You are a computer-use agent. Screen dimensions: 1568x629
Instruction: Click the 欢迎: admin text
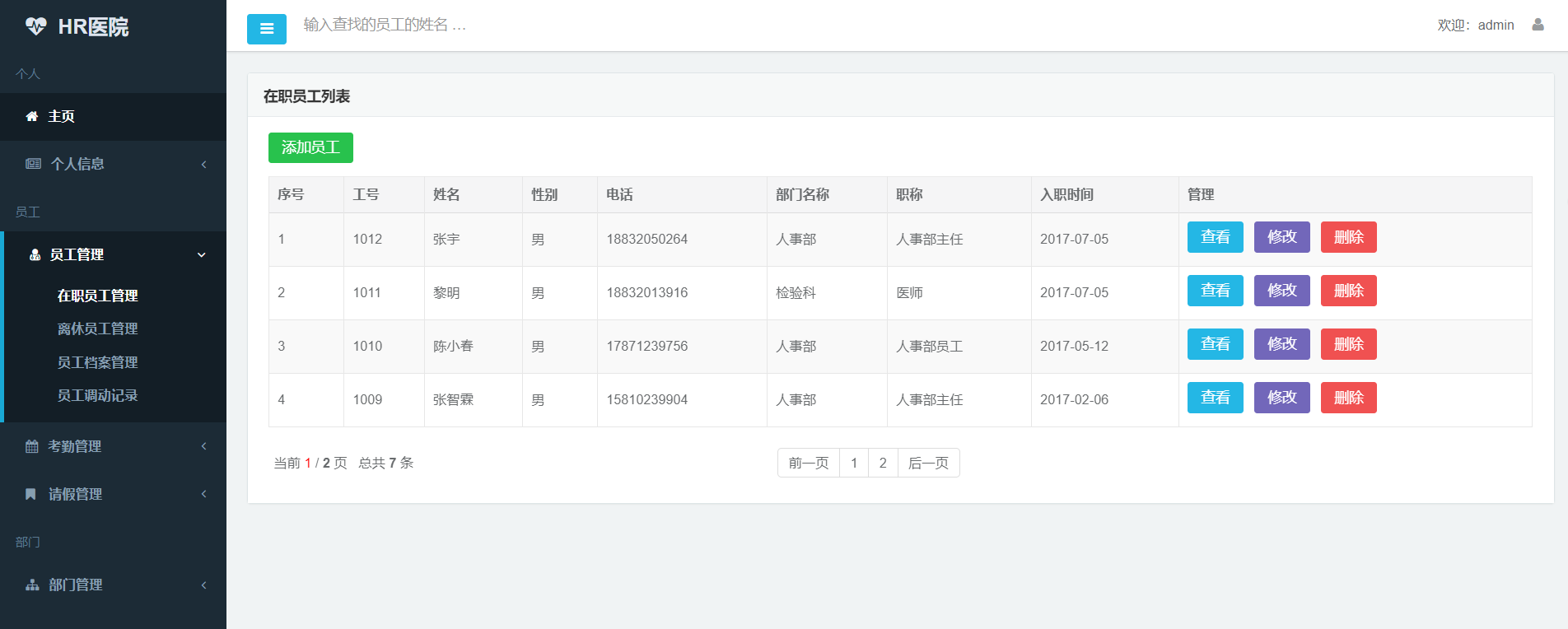[x=1476, y=26]
